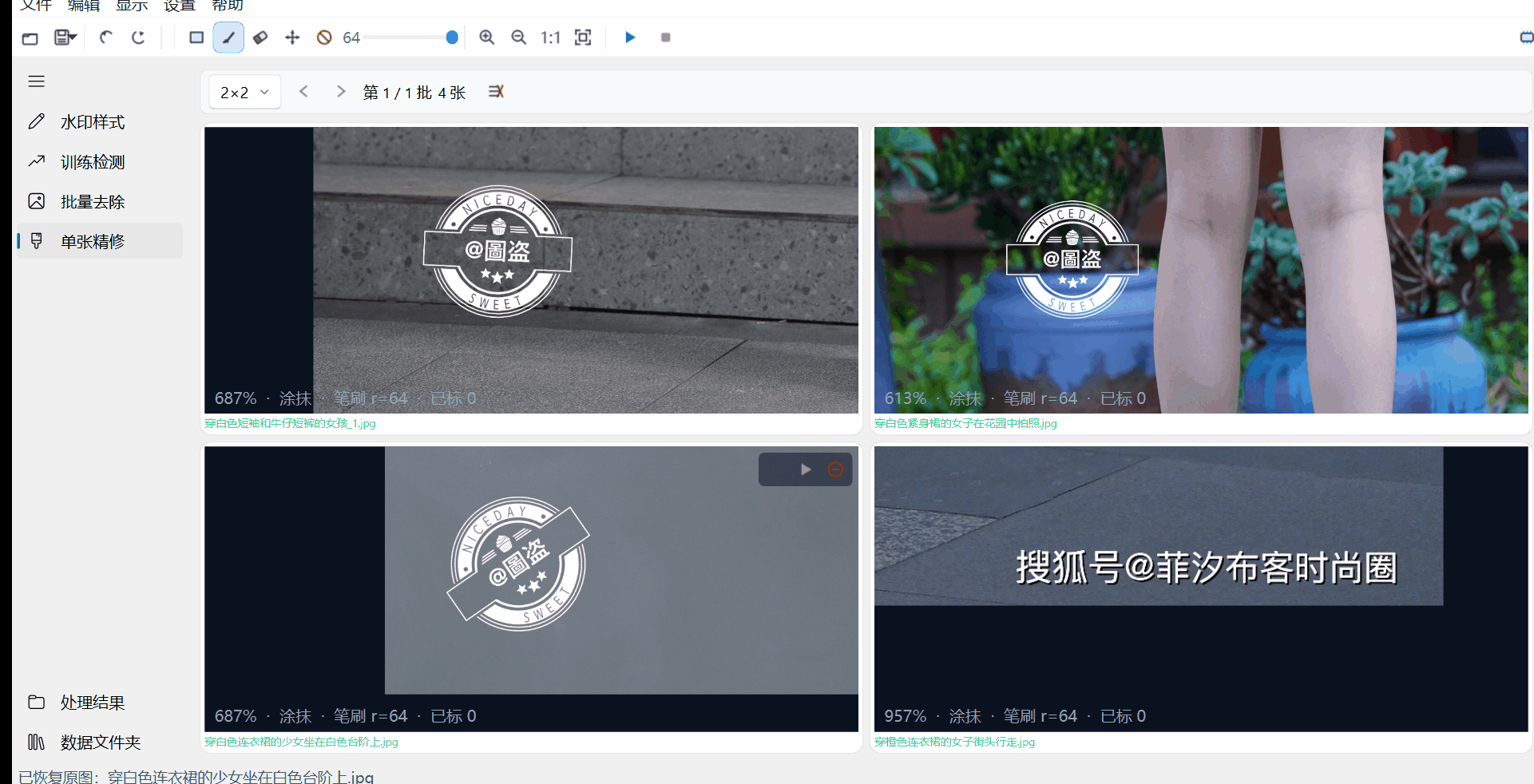
Task: Select the eraser tool
Action: click(x=260, y=38)
